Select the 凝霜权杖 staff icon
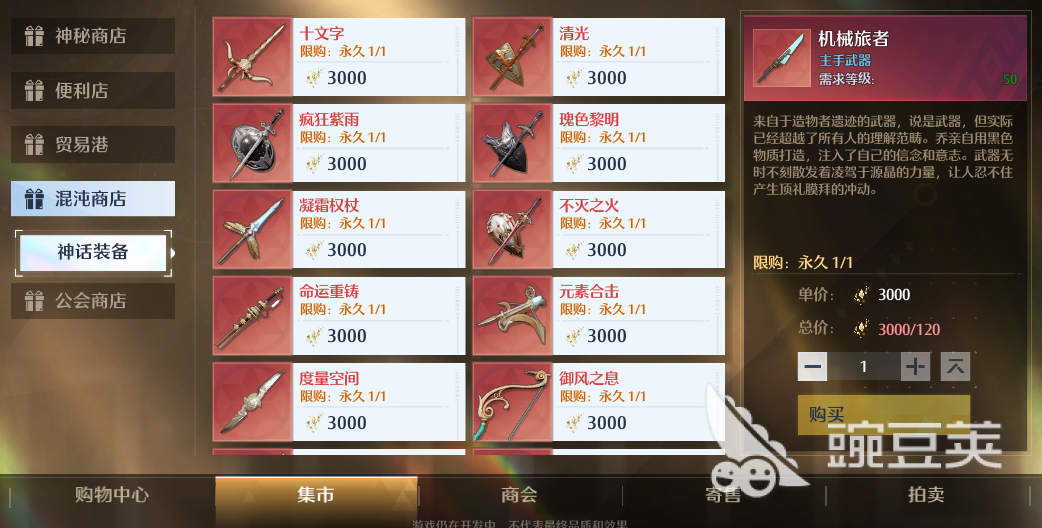 coord(253,229)
